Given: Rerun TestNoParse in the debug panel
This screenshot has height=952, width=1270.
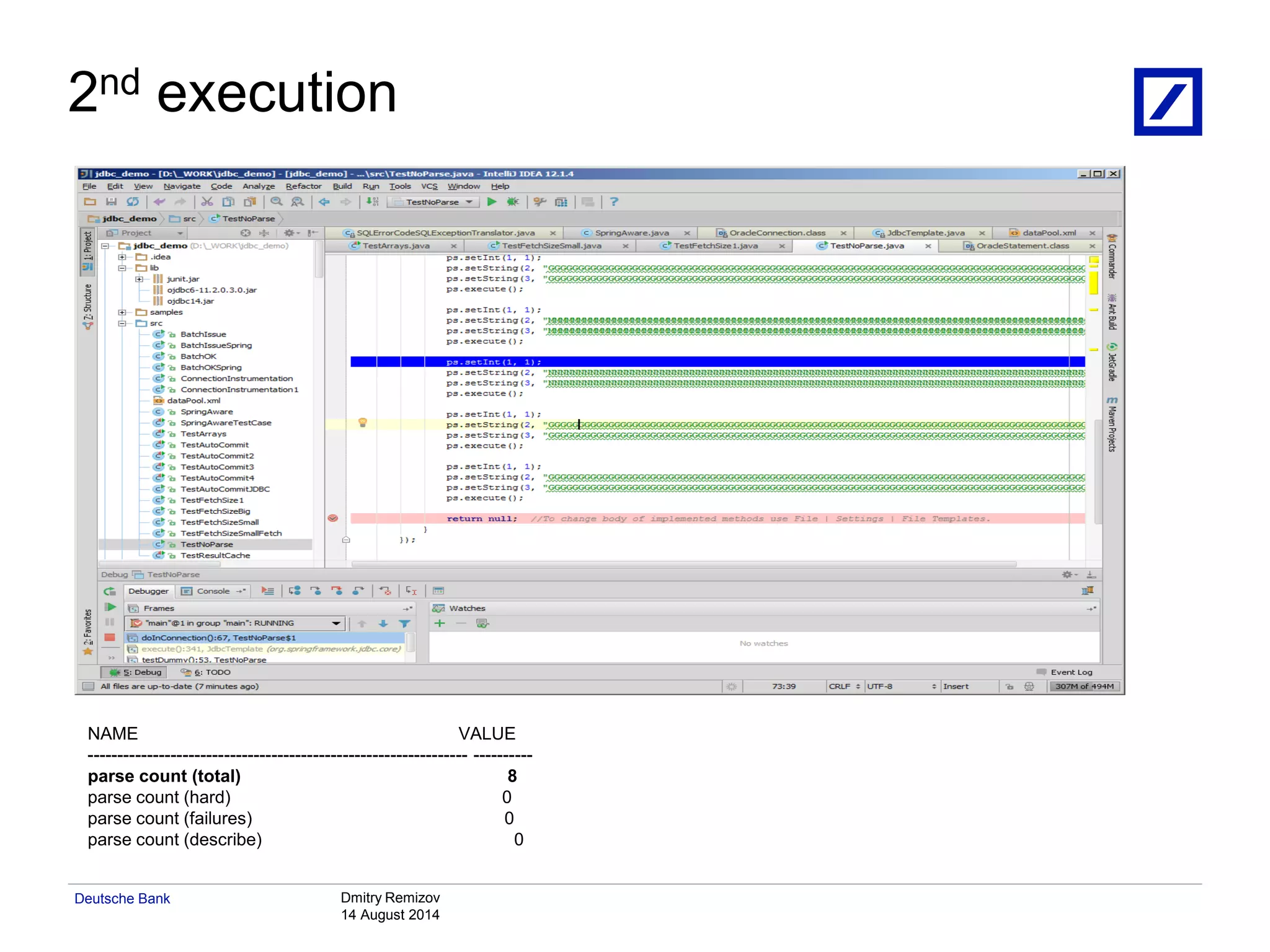Looking at the screenshot, I should point(110,591).
